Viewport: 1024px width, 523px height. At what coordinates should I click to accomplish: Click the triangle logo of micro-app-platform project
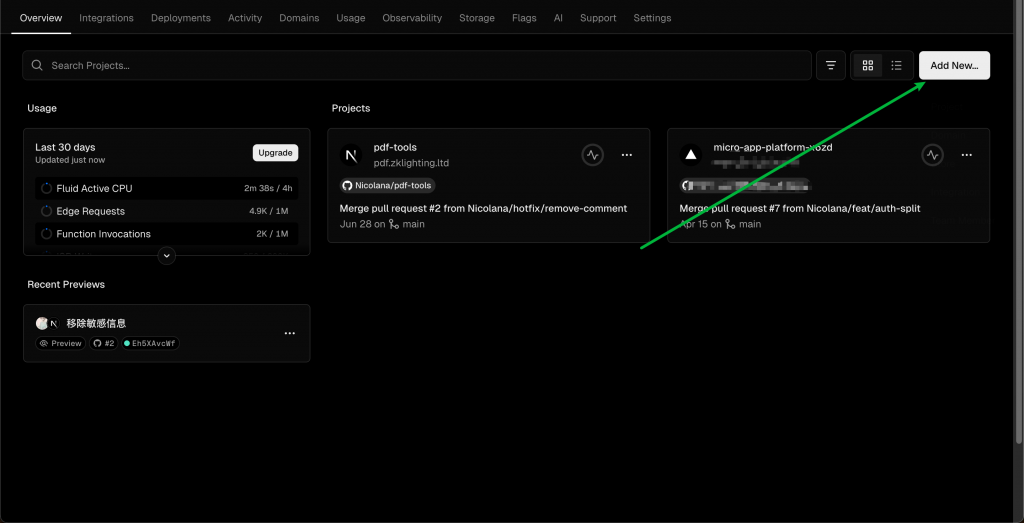pyautogui.click(x=690, y=155)
